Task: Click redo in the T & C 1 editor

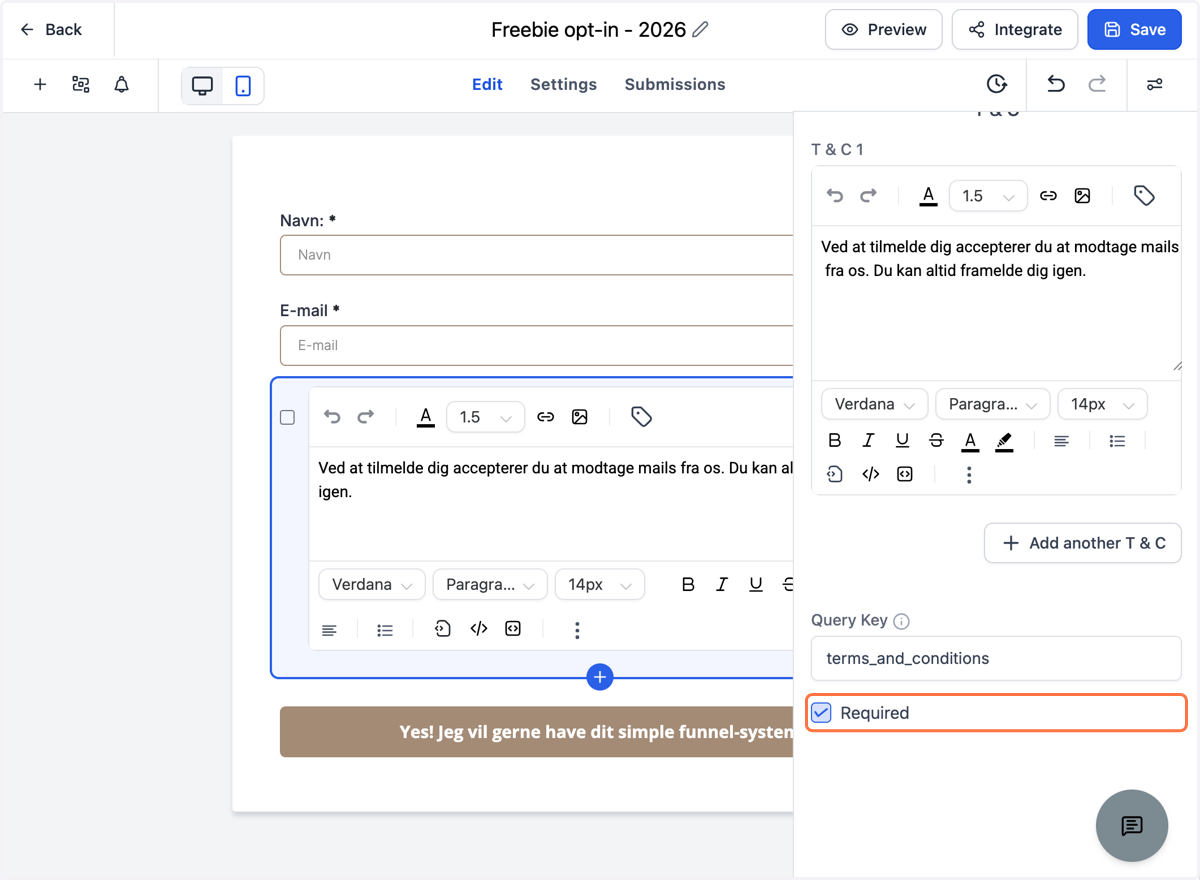Action: point(869,196)
